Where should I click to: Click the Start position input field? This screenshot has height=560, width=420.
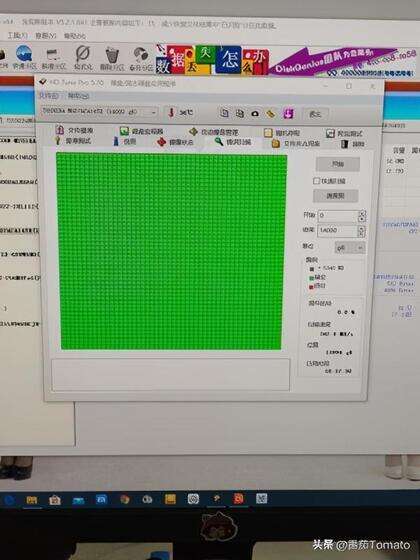tap(338, 215)
